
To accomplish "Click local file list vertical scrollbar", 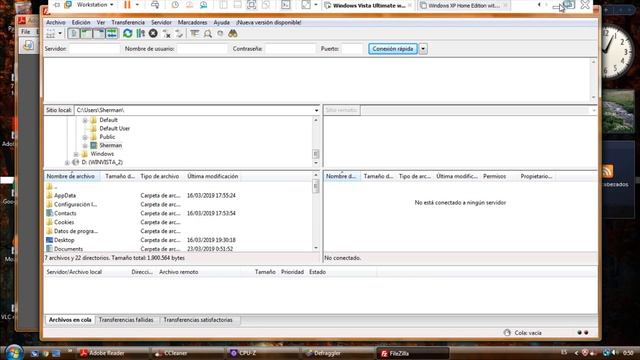I will tap(316, 211).
